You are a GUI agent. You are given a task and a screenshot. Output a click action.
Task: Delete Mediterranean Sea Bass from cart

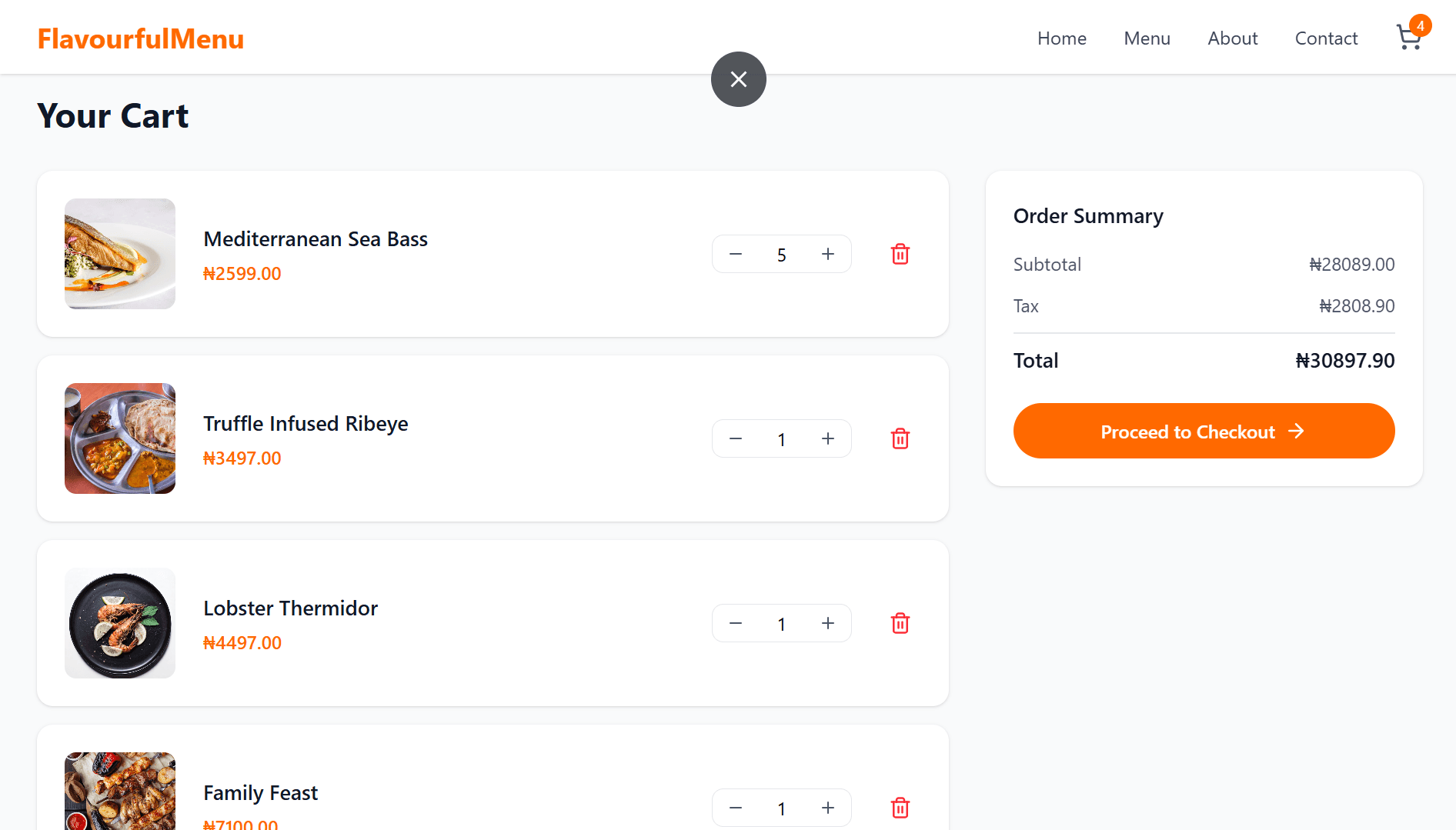point(900,254)
